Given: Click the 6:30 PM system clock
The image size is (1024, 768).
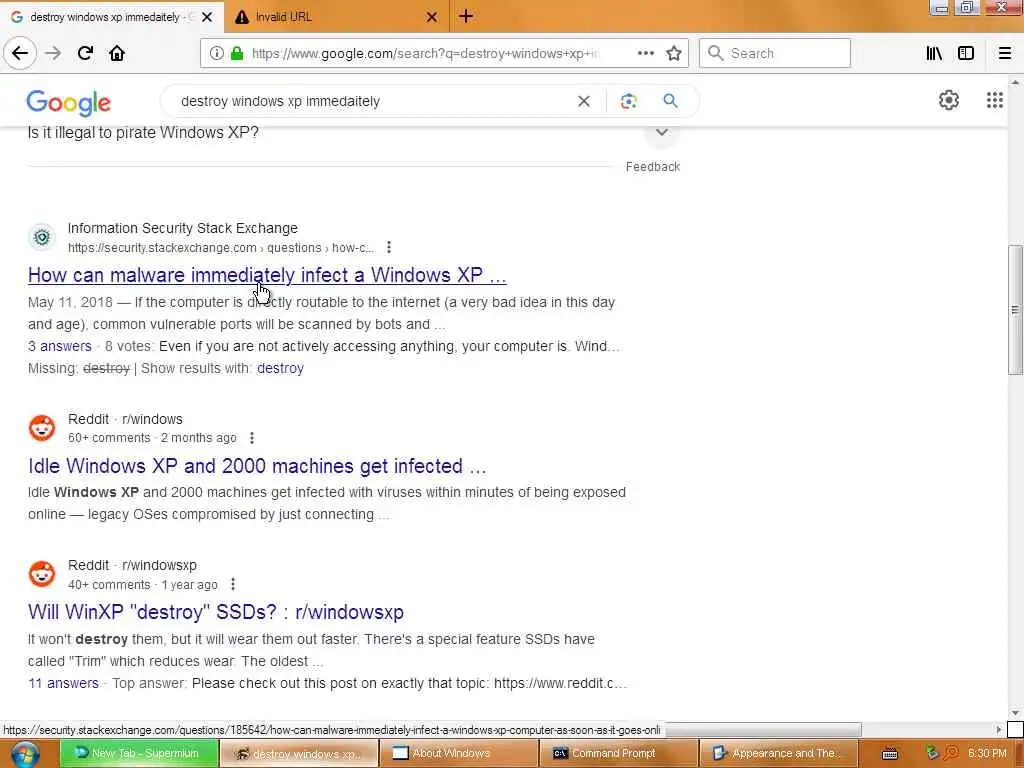Looking at the screenshot, I should [987, 754].
